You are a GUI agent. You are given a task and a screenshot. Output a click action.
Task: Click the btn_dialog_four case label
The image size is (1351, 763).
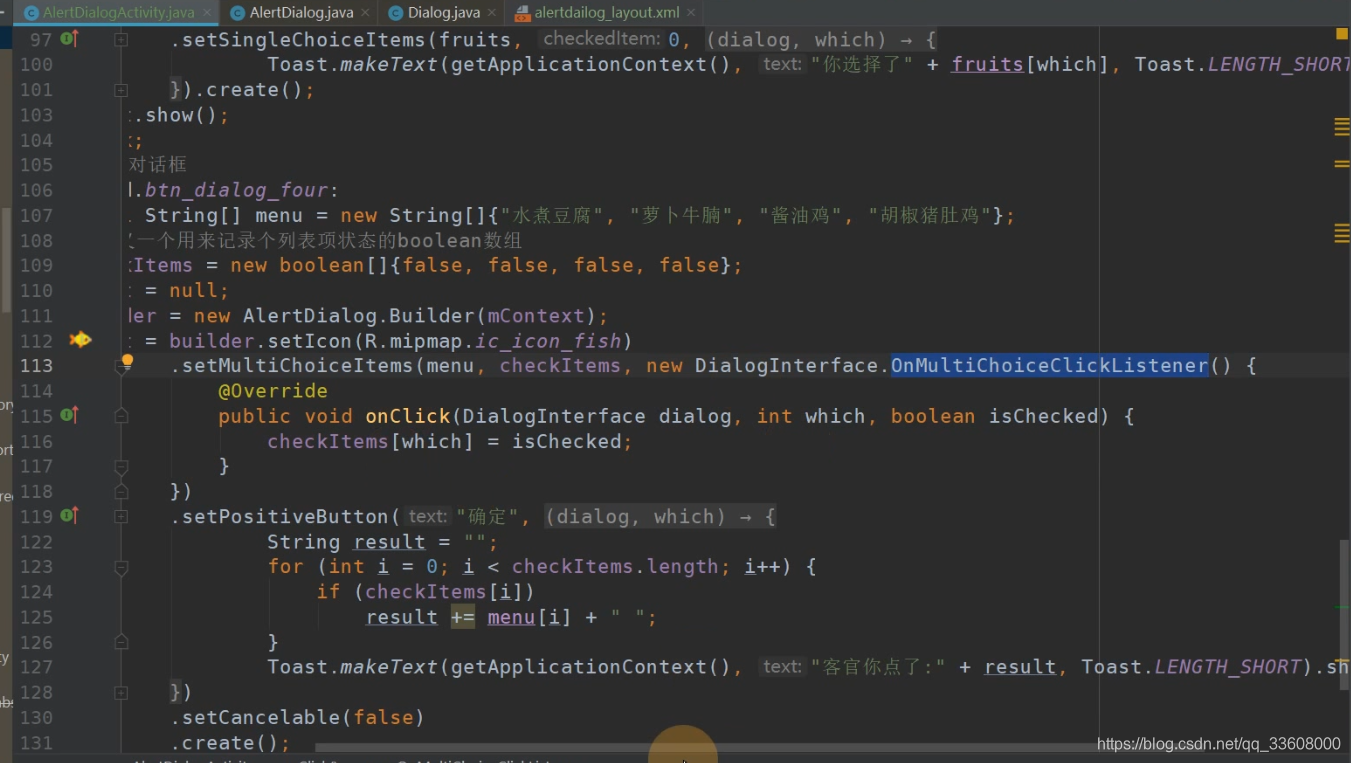(236, 190)
